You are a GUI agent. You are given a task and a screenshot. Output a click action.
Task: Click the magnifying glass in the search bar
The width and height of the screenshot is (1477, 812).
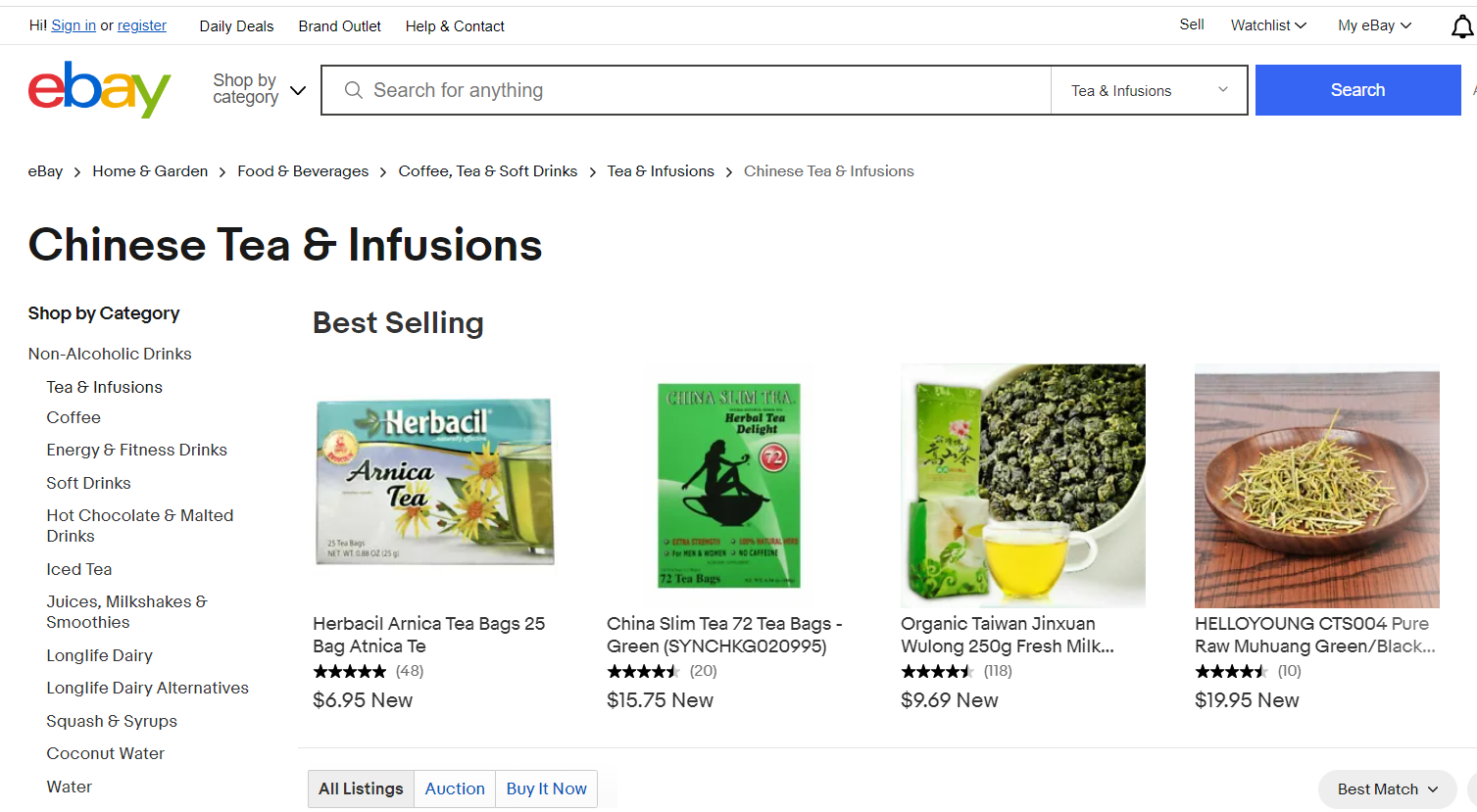pyautogui.click(x=353, y=89)
